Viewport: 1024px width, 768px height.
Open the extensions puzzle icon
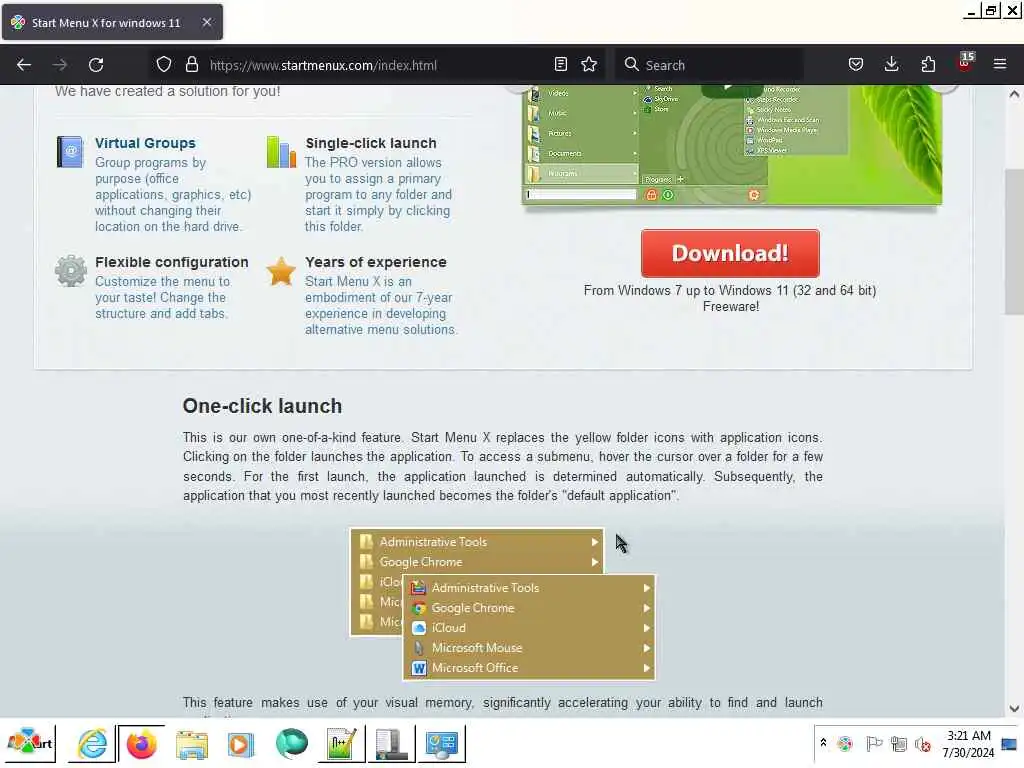(x=928, y=65)
